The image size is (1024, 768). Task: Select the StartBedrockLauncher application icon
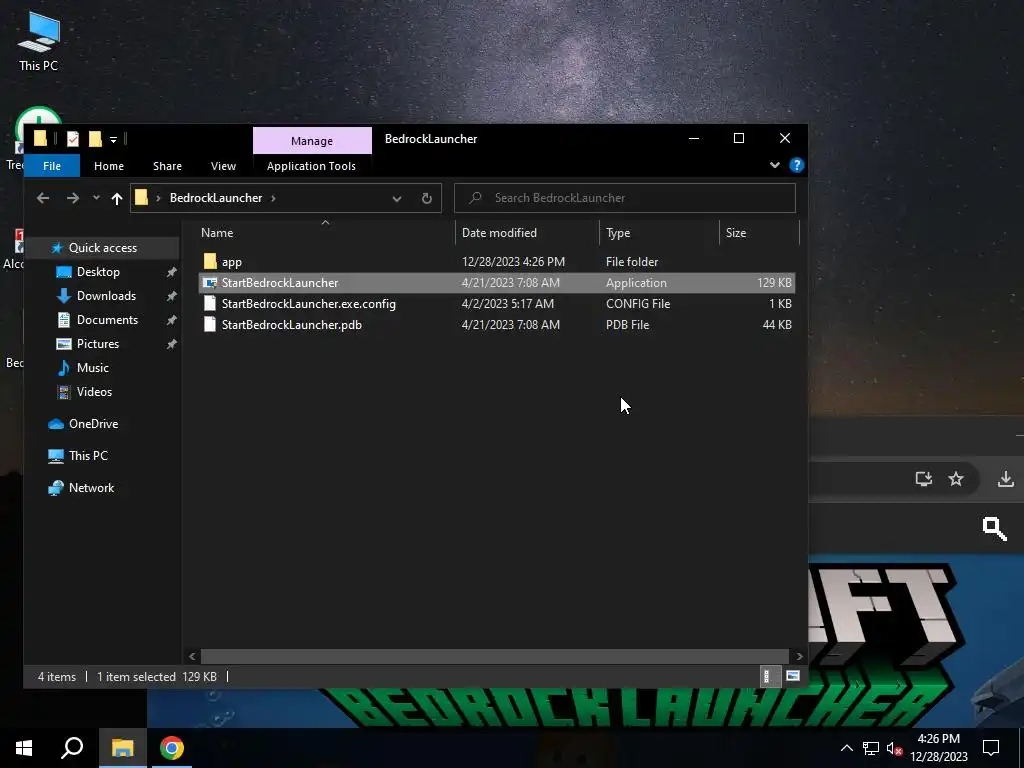point(210,283)
